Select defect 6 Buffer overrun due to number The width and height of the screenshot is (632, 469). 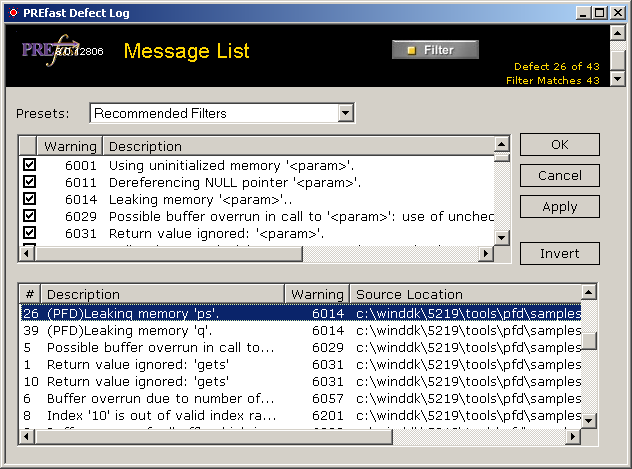coord(301,398)
